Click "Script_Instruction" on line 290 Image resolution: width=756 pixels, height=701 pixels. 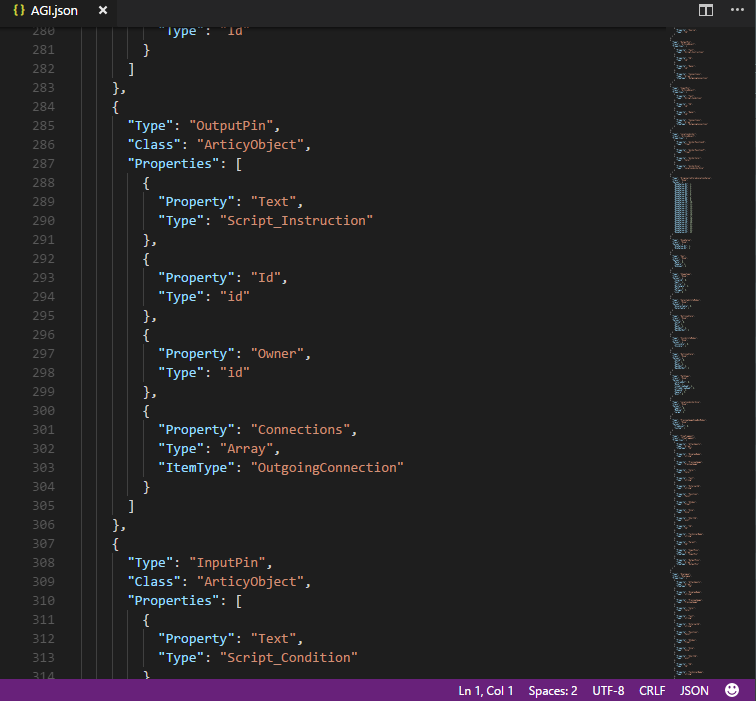[x=296, y=221]
